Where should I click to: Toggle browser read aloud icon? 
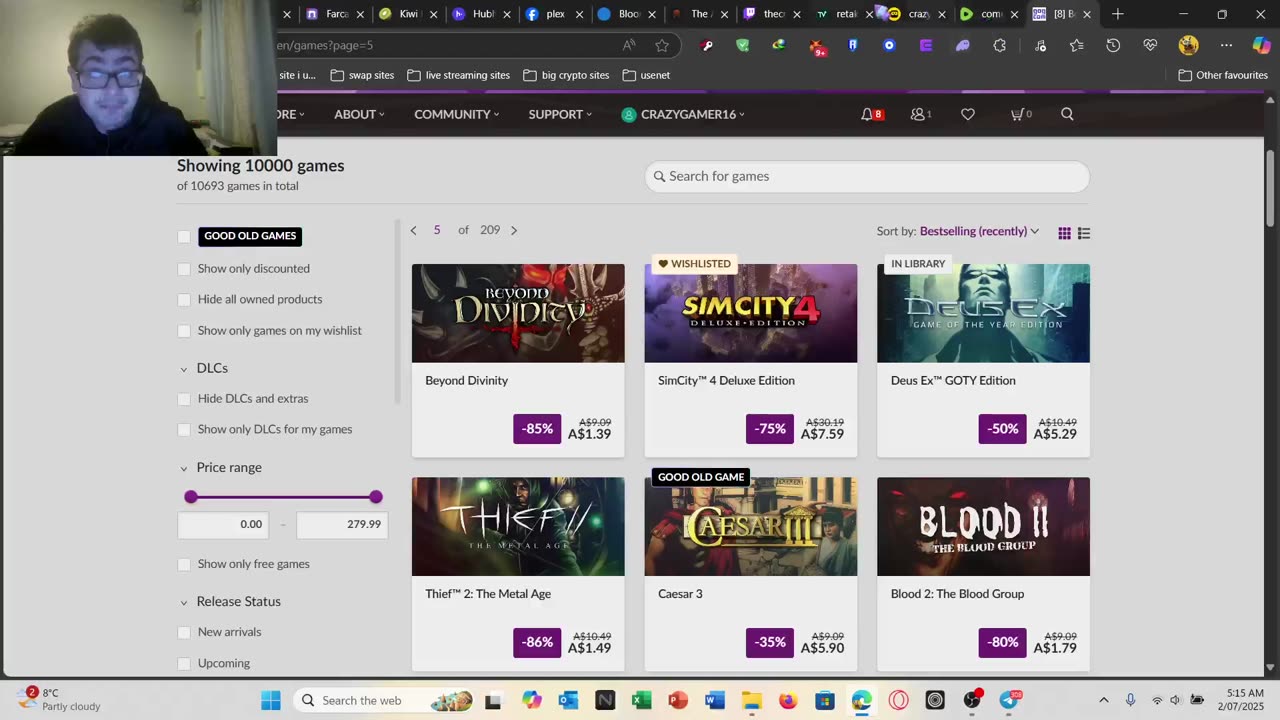click(629, 45)
